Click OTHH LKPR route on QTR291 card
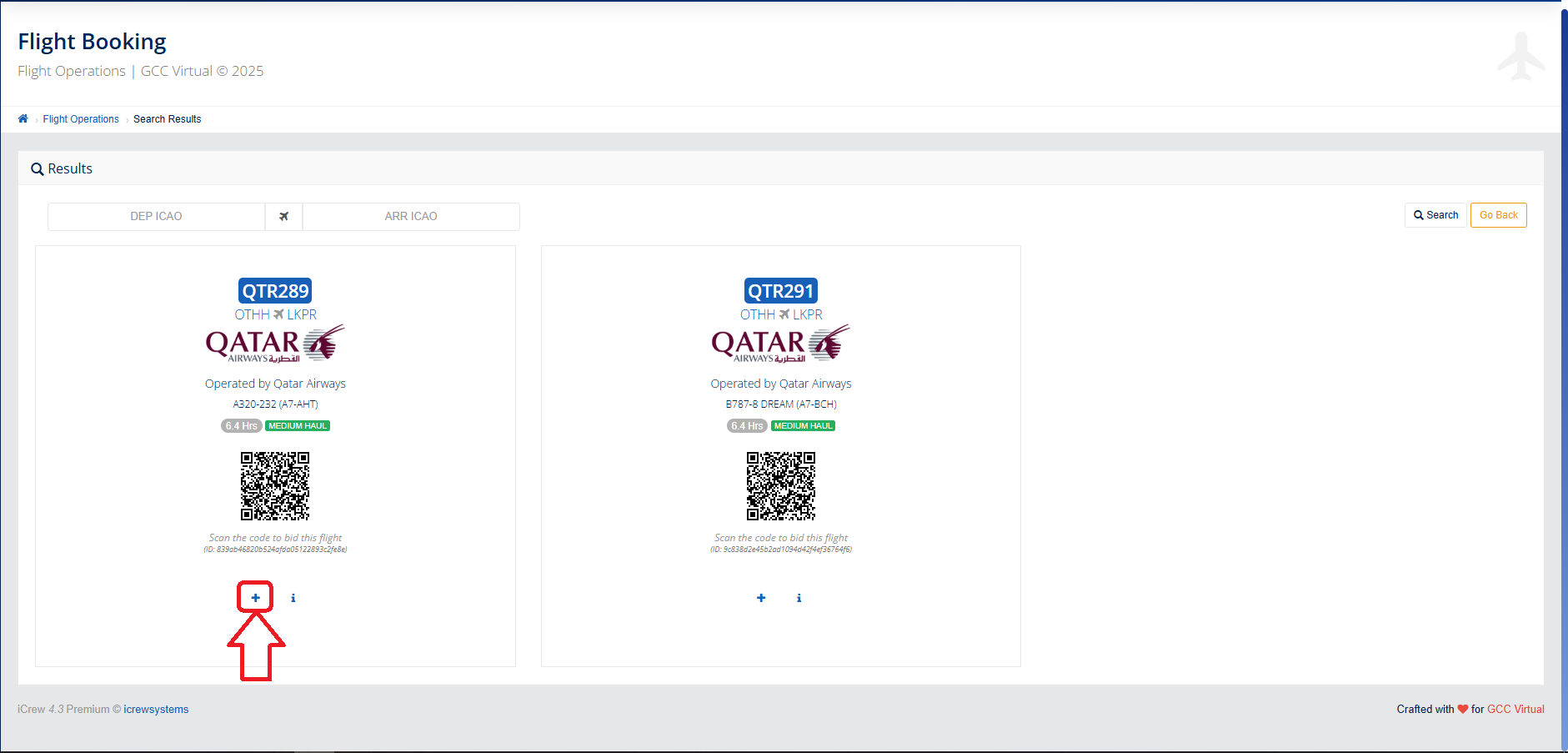The height and width of the screenshot is (753, 1568). pos(781,314)
